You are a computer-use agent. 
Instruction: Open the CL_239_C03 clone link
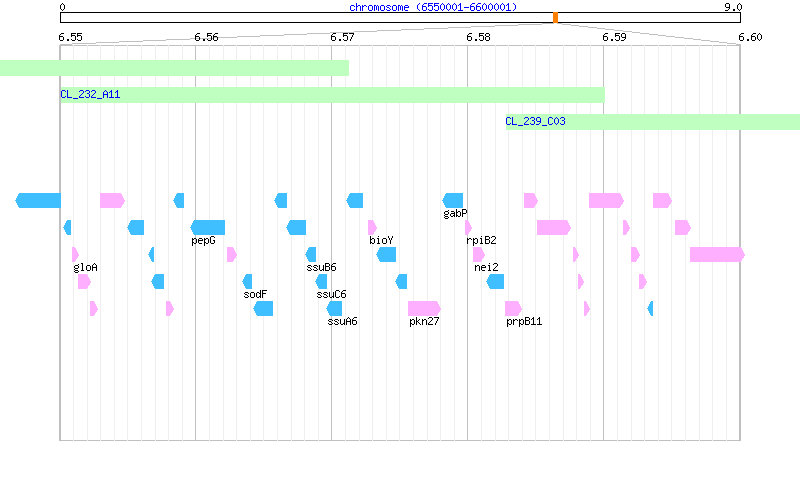coord(535,121)
